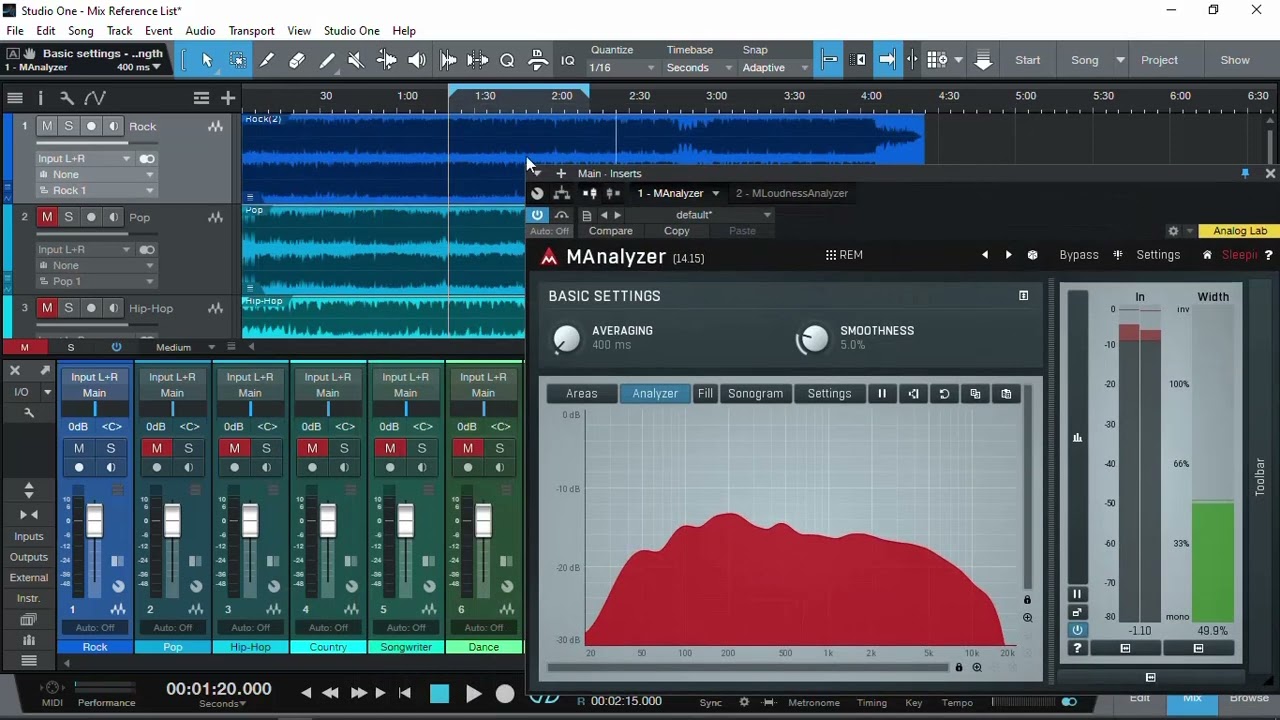Click the Compare button
1280x720 pixels.
coord(610,231)
